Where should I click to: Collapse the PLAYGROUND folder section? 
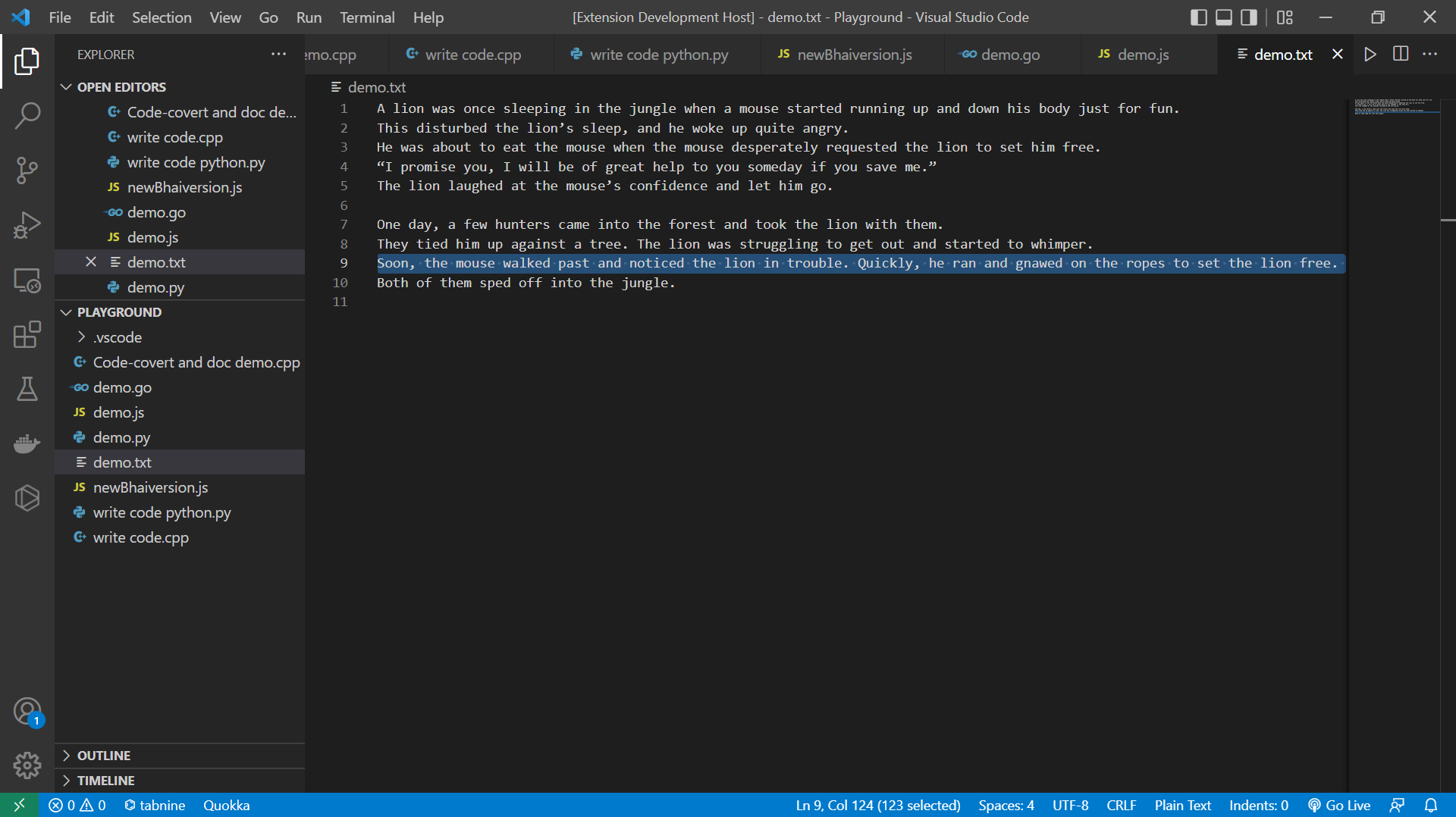pyautogui.click(x=180, y=312)
